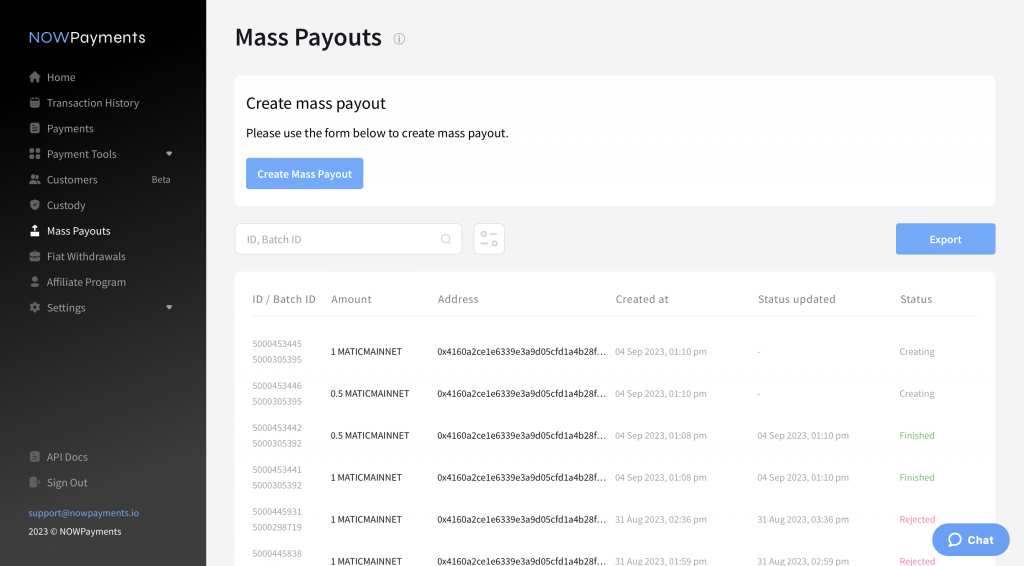The width and height of the screenshot is (1024, 566).
Task: Open Fiat Withdrawals
Action: (86, 257)
